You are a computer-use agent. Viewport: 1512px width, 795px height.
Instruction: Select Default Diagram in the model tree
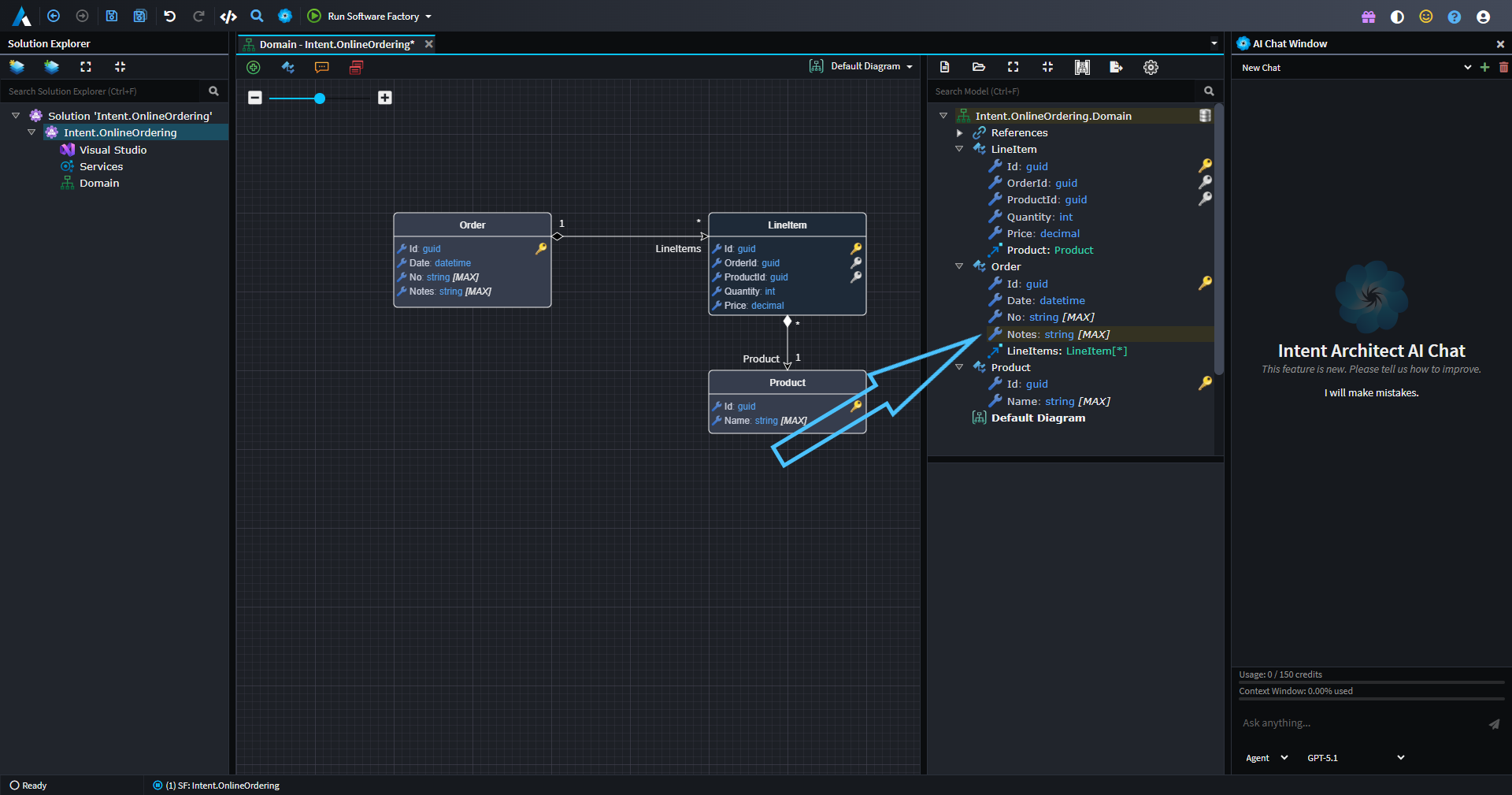click(1038, 418)
